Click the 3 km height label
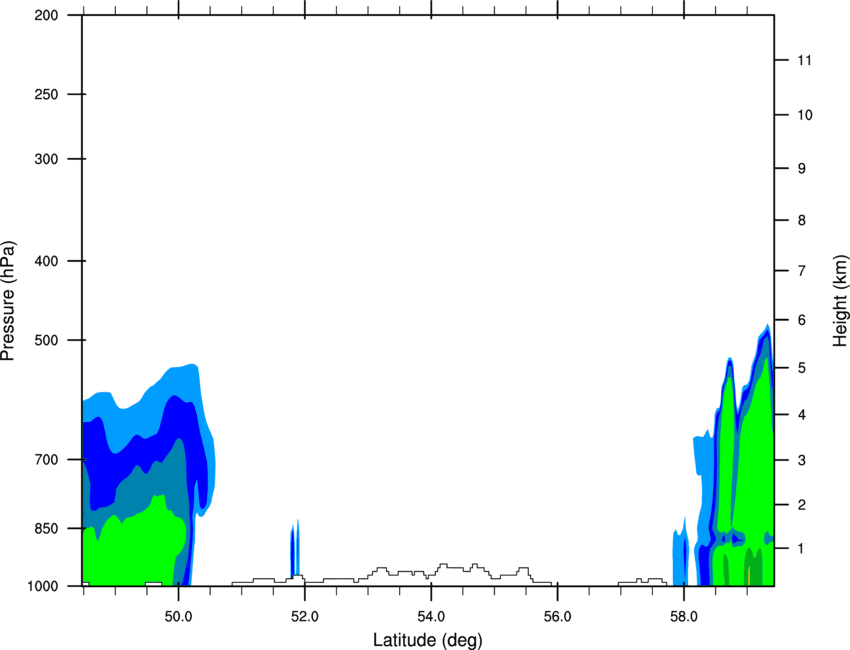This screenshot has width=850, height=650. pyautogui.click(x=802, y=460)
